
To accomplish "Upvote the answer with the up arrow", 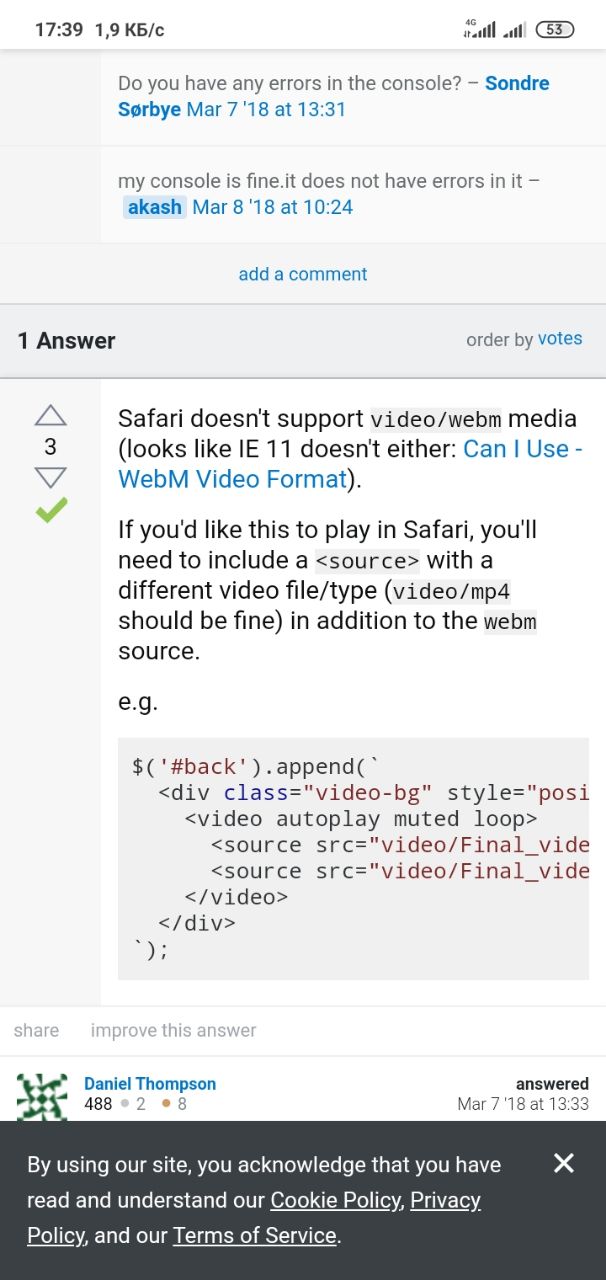I will pyautogui.click(x=50, y=415).
